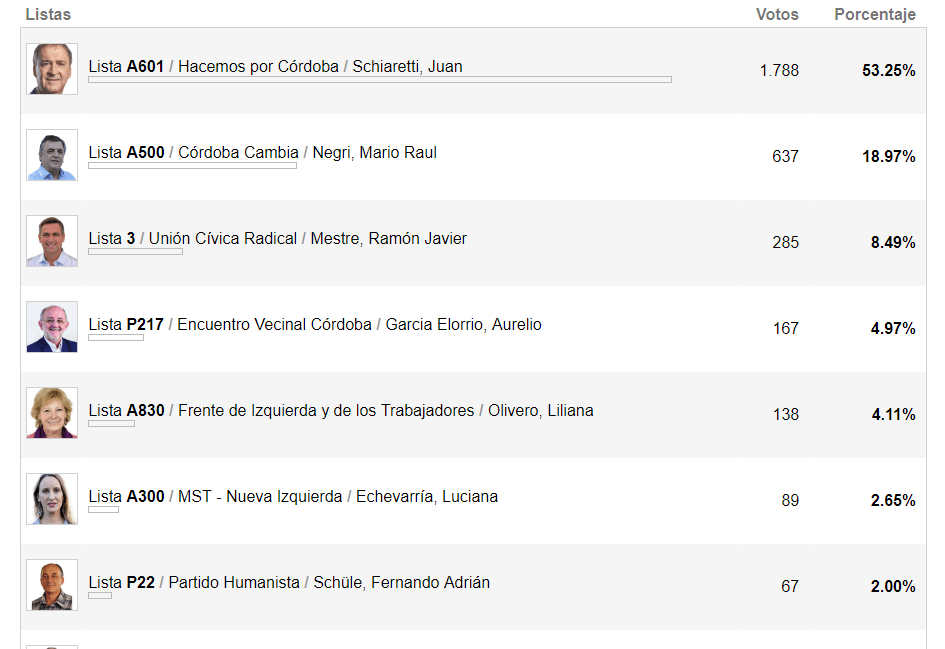Select Fernando Adrián Schüle's photo

click(x=52, y=585)
